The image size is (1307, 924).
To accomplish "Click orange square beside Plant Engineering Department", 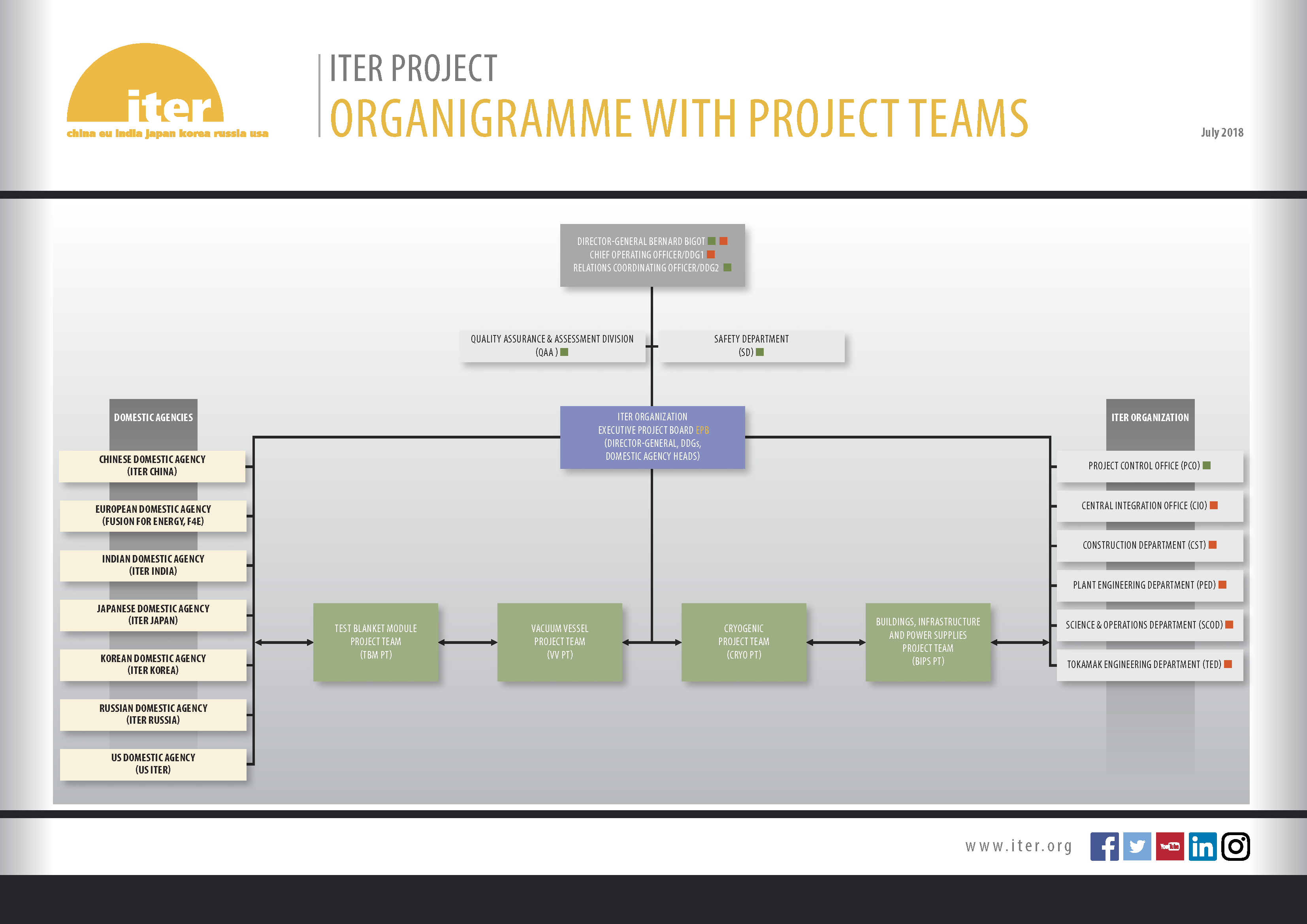I will tap(1222, 585).
